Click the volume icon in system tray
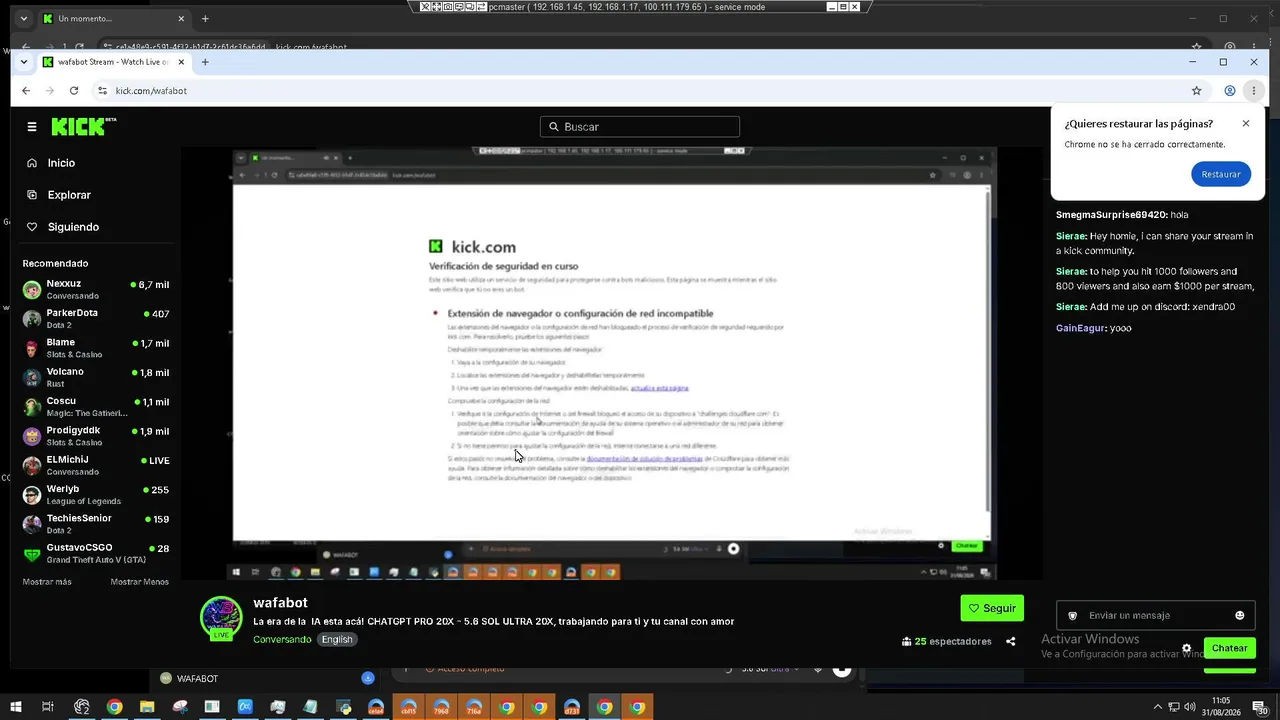 (x=1192, y=707)
